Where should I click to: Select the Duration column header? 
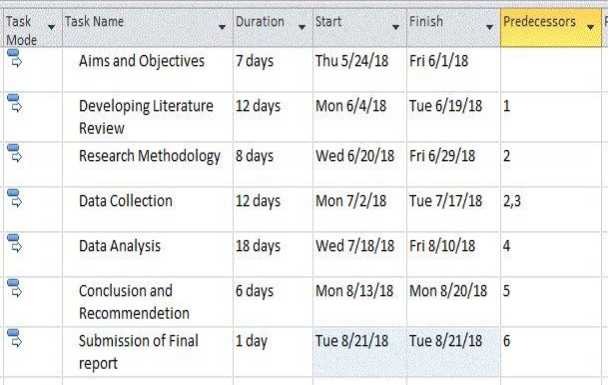point(273,28)
